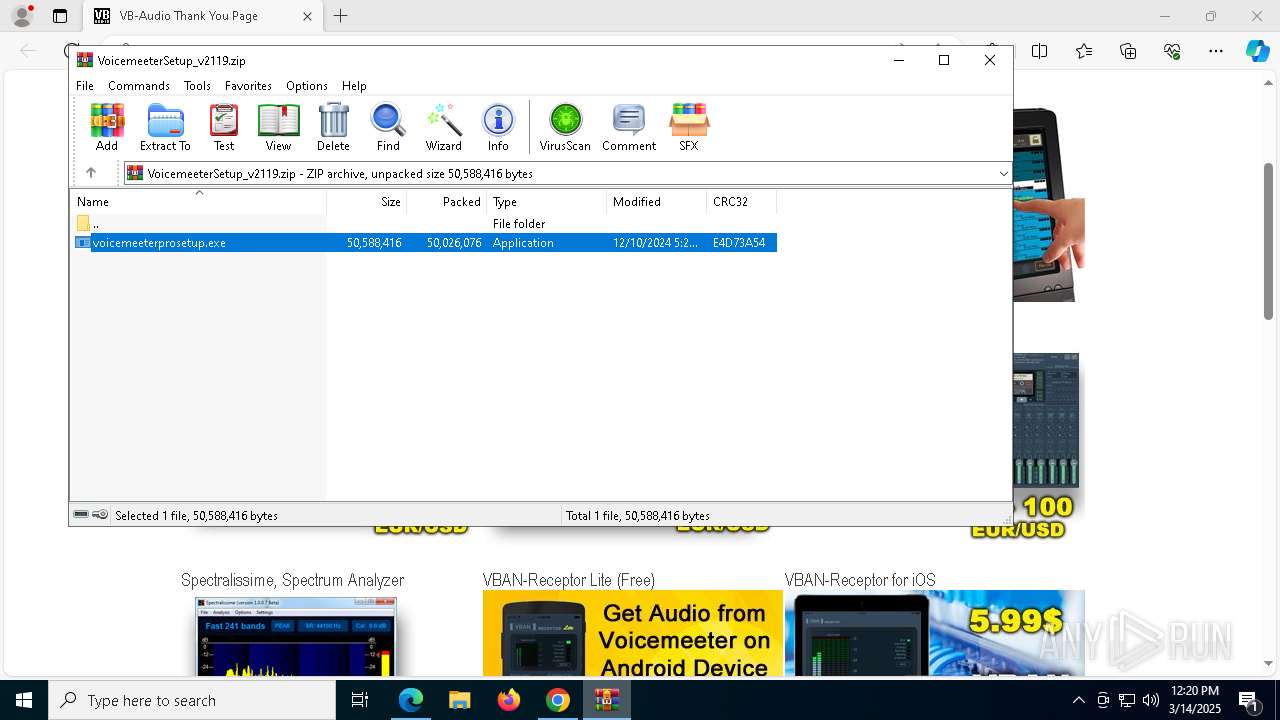Open the VBAN-Receptor Lite banner
This screenshot has height=720, width=1280.
point(632,633)
